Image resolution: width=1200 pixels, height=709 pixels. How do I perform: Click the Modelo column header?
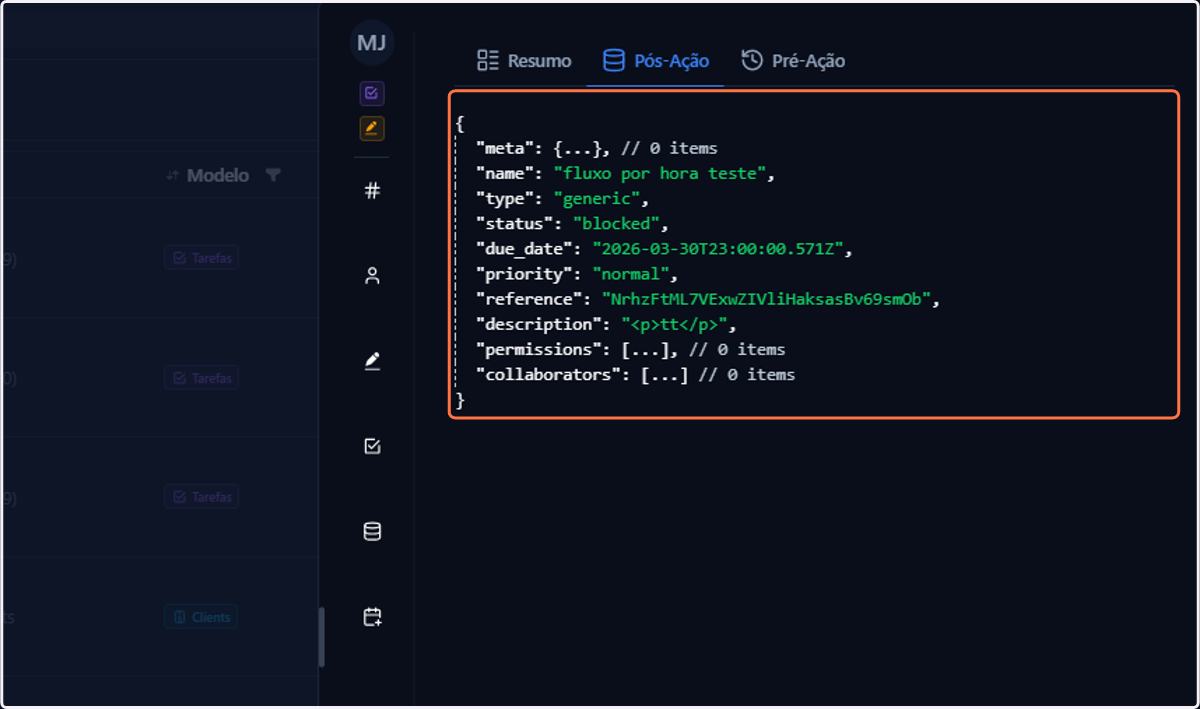pyautogui.click(x=217, y=175)
